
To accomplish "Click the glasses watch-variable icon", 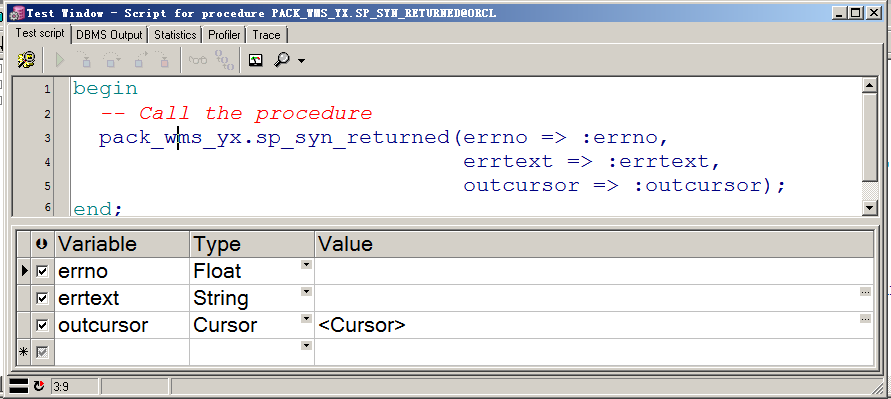I will (x=198, y=60).
